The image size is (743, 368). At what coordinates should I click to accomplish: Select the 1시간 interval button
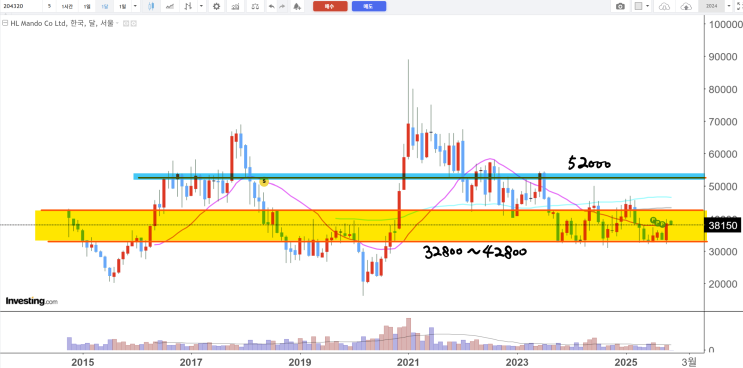click(x=67, y=6)
